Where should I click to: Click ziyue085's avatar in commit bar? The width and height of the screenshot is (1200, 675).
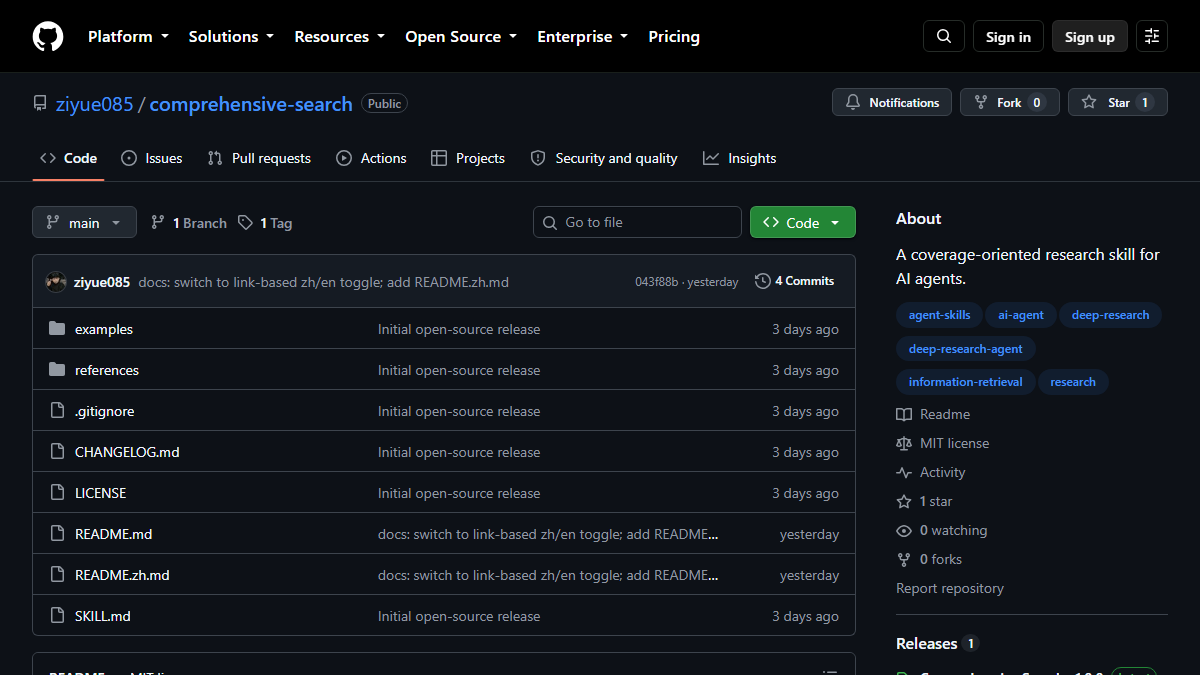[x=56, y=282]
